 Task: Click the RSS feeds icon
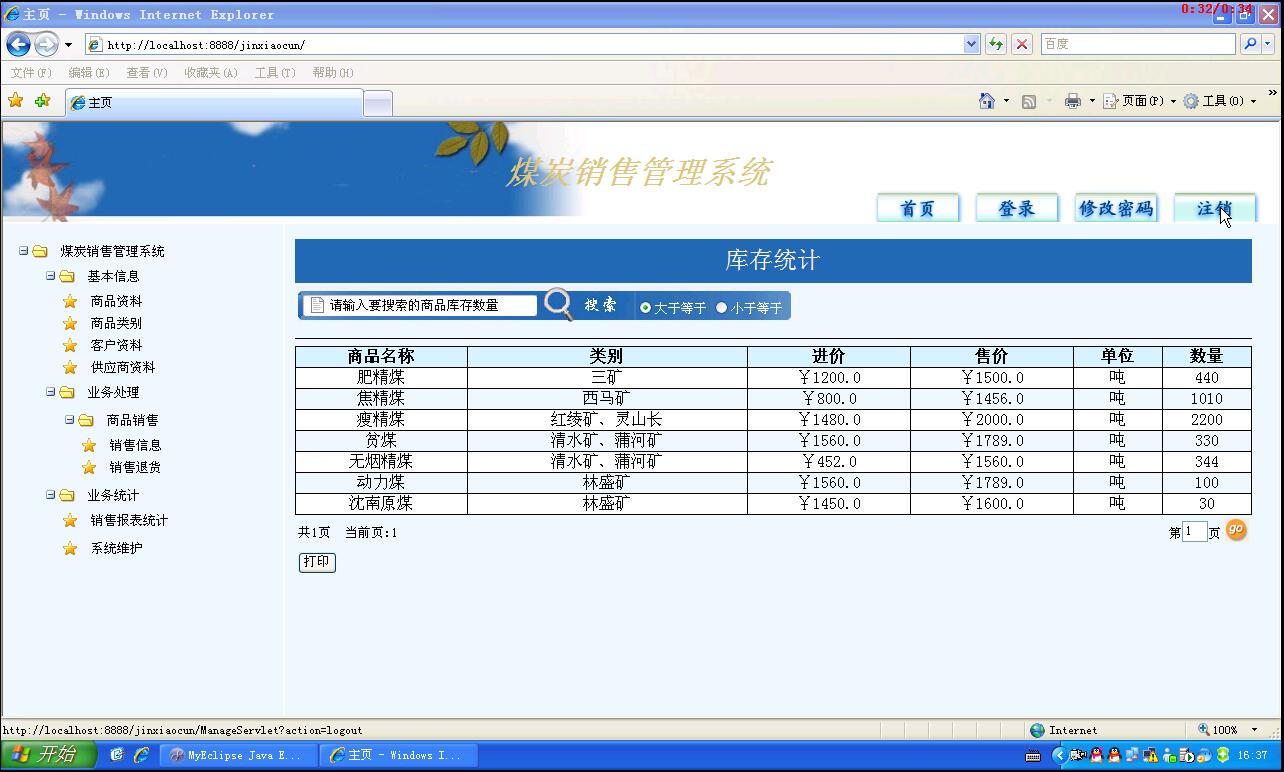1029,101
